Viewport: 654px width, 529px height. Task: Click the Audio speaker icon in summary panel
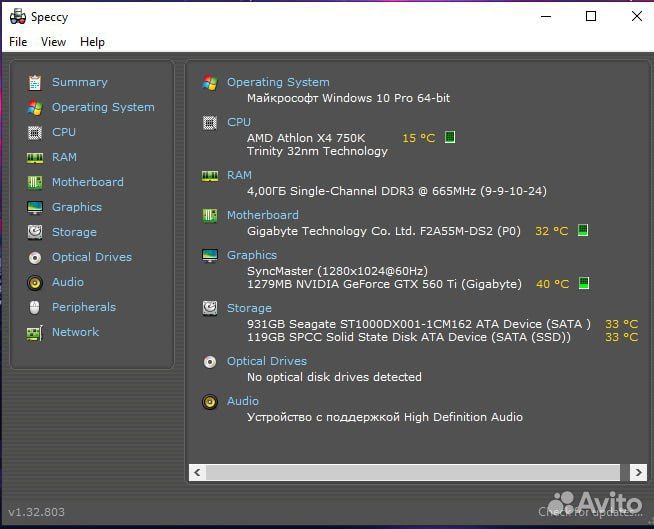pos(210,402)
